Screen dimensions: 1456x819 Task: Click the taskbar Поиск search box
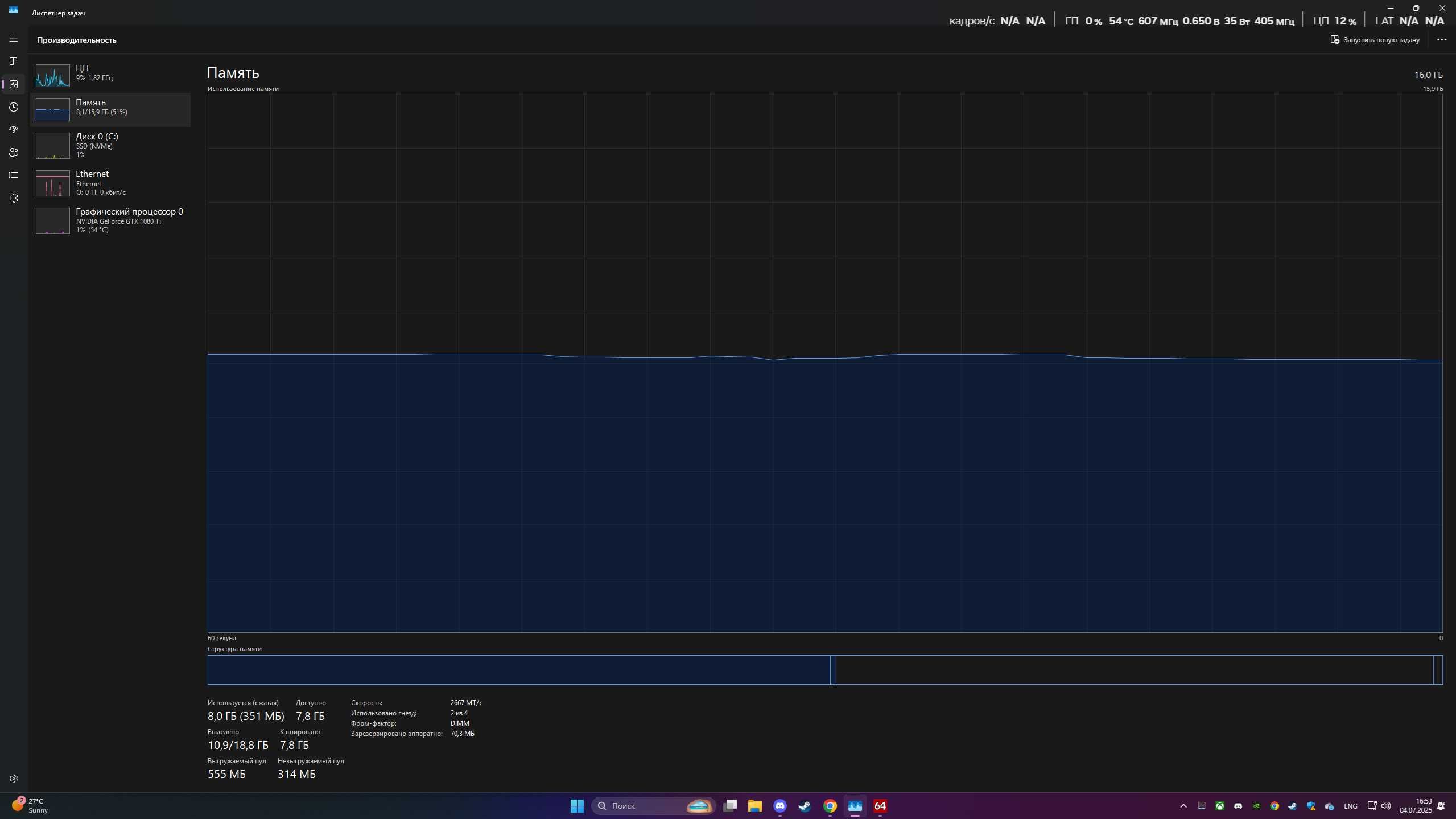click(x=653, y=806)
